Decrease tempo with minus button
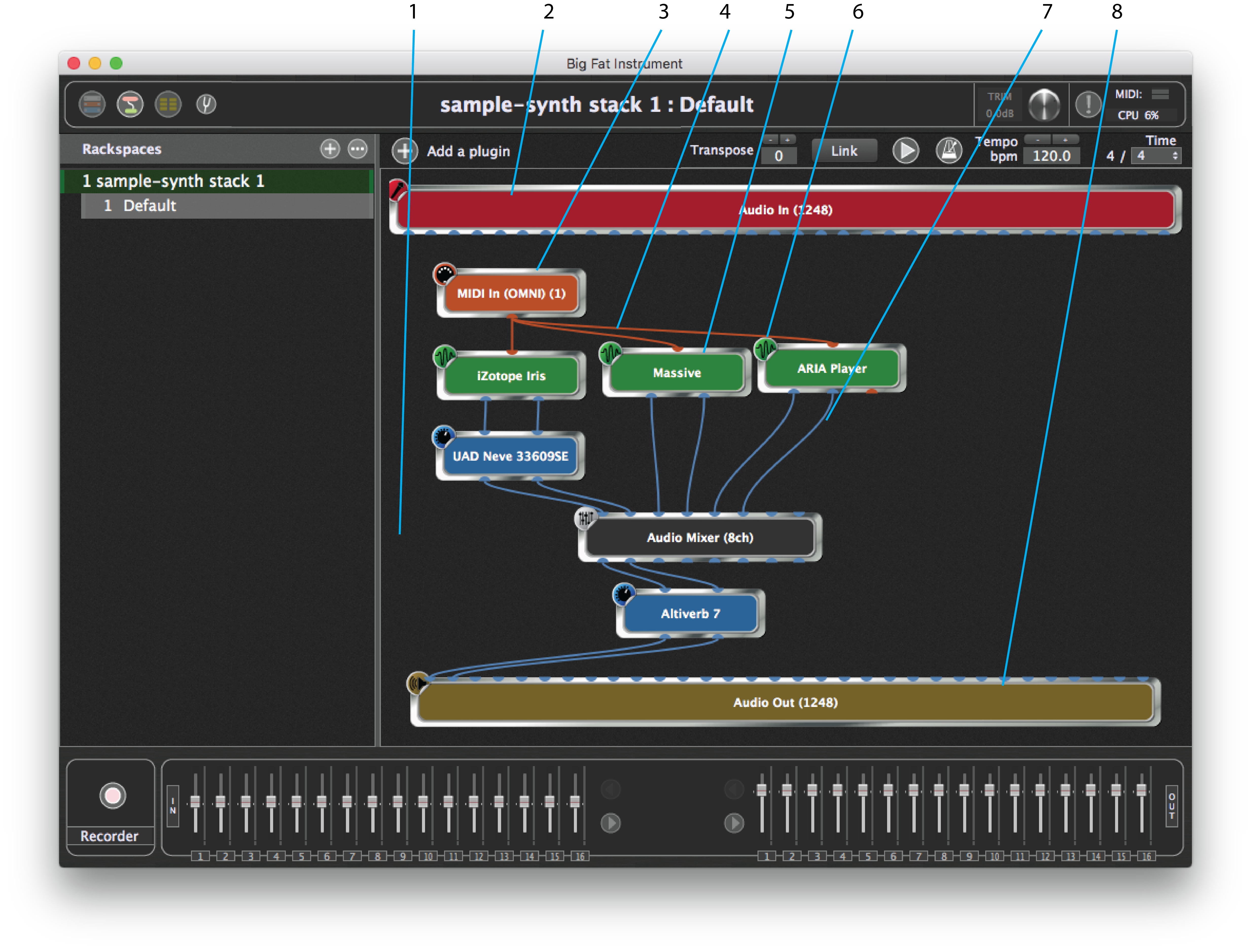This screenshot has height=952, width=1251. [x=1037, y=140]
